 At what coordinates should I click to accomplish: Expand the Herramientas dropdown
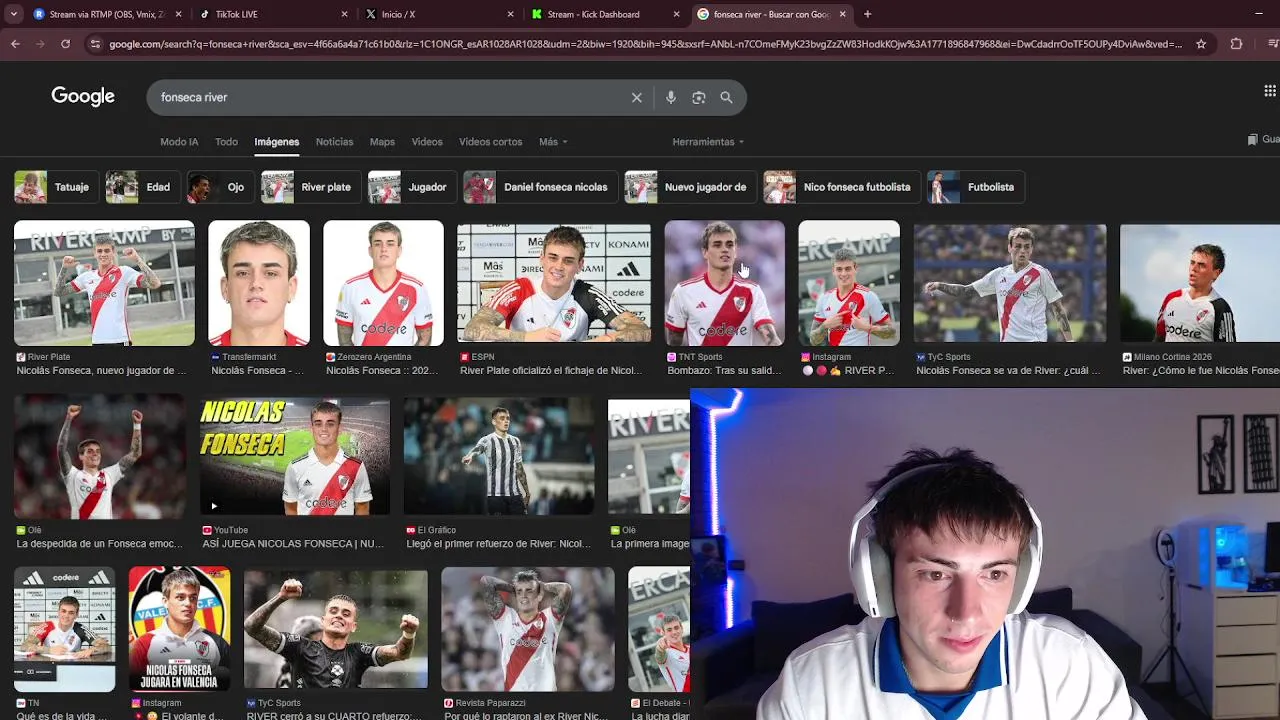[708, 142]
